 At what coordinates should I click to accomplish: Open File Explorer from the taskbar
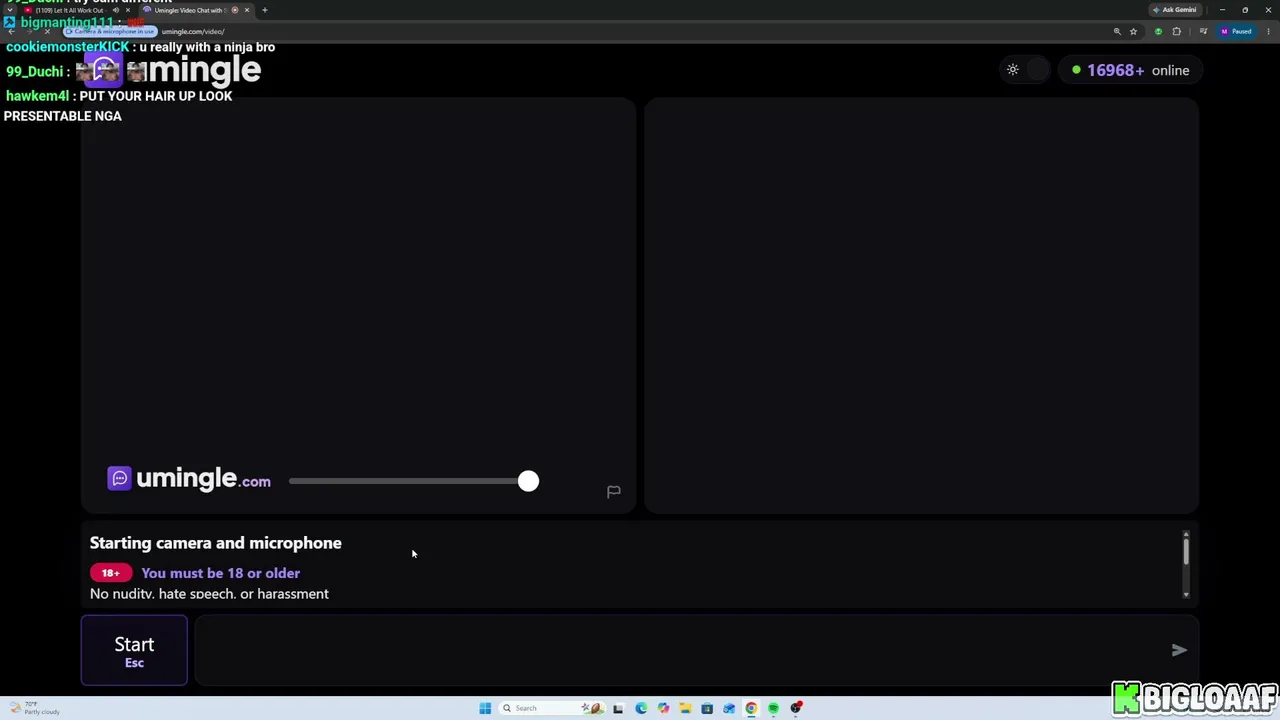[x=685, y=708]
